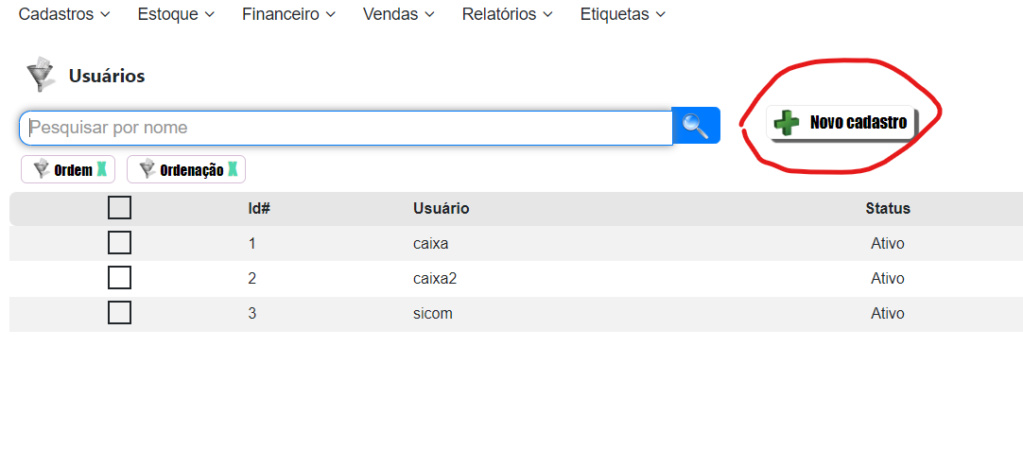Viewport: 1023px width, 451px height.
Task: Select the checkbox for user caixa2
Action: point(119,278)
